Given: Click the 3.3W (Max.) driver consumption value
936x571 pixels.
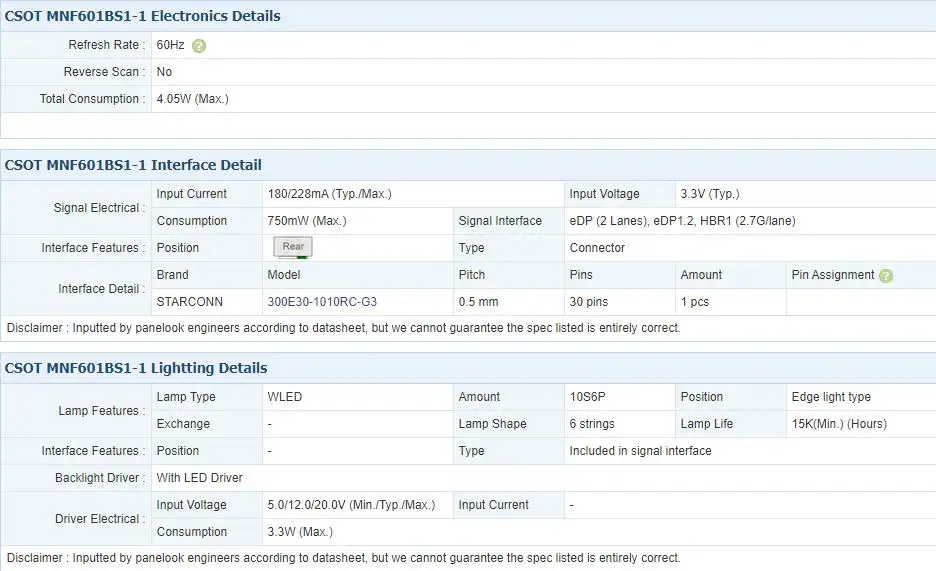Looking at the screenshot, I should coord(300,532).
